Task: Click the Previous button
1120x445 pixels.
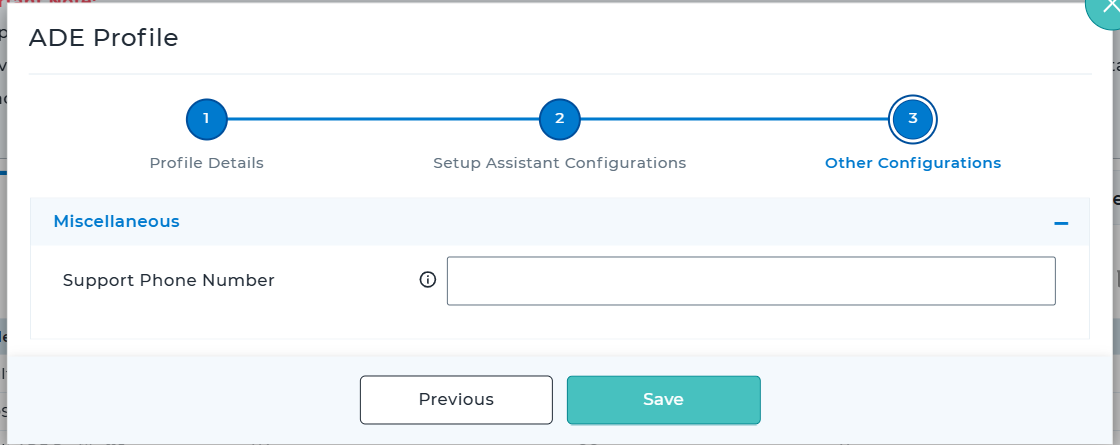Action: [456, 400]
